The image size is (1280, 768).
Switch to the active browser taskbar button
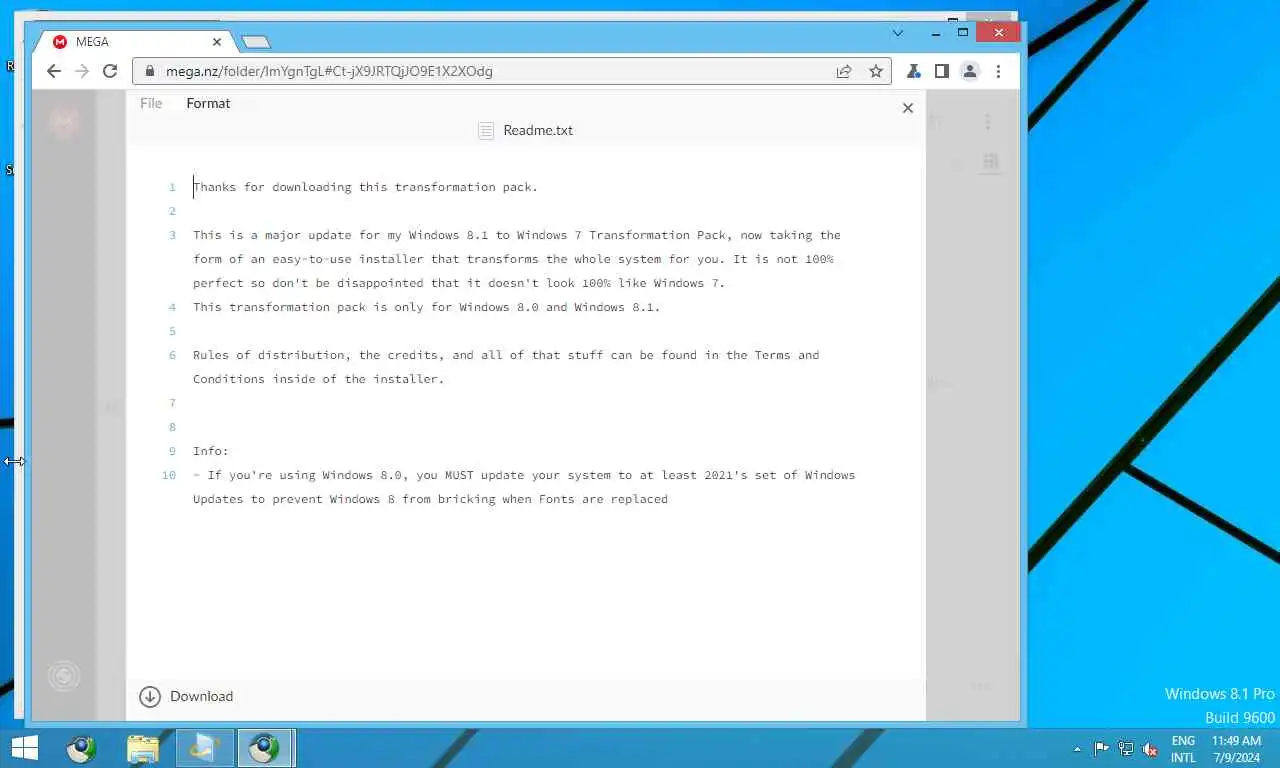[x=265, y=748]
